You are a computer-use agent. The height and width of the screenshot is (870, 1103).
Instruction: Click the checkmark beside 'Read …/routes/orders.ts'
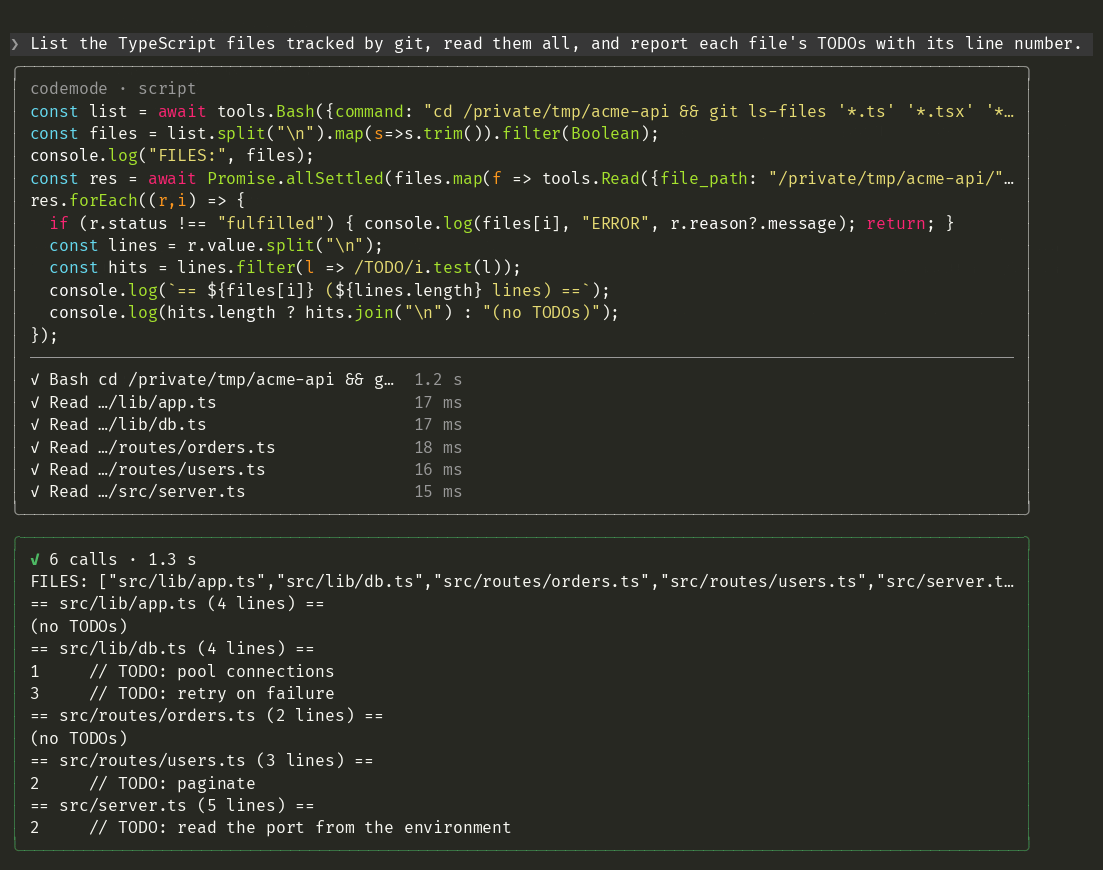[35, 447]
